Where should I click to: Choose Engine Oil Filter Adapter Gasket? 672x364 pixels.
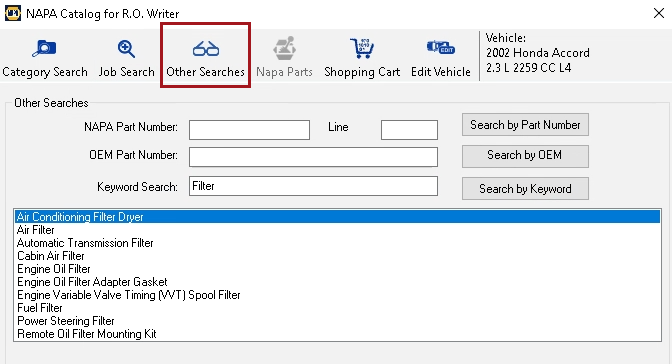click(x=337, y=282)
